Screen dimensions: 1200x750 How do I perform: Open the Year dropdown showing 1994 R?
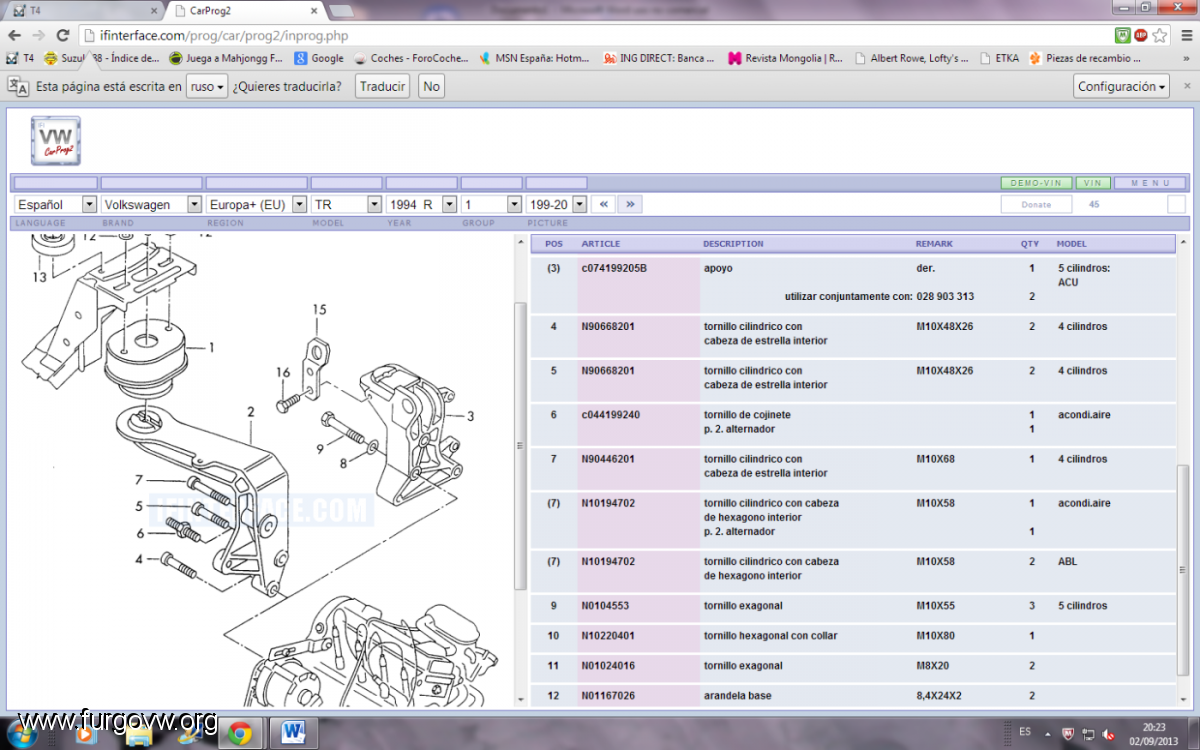coord(421,204)
